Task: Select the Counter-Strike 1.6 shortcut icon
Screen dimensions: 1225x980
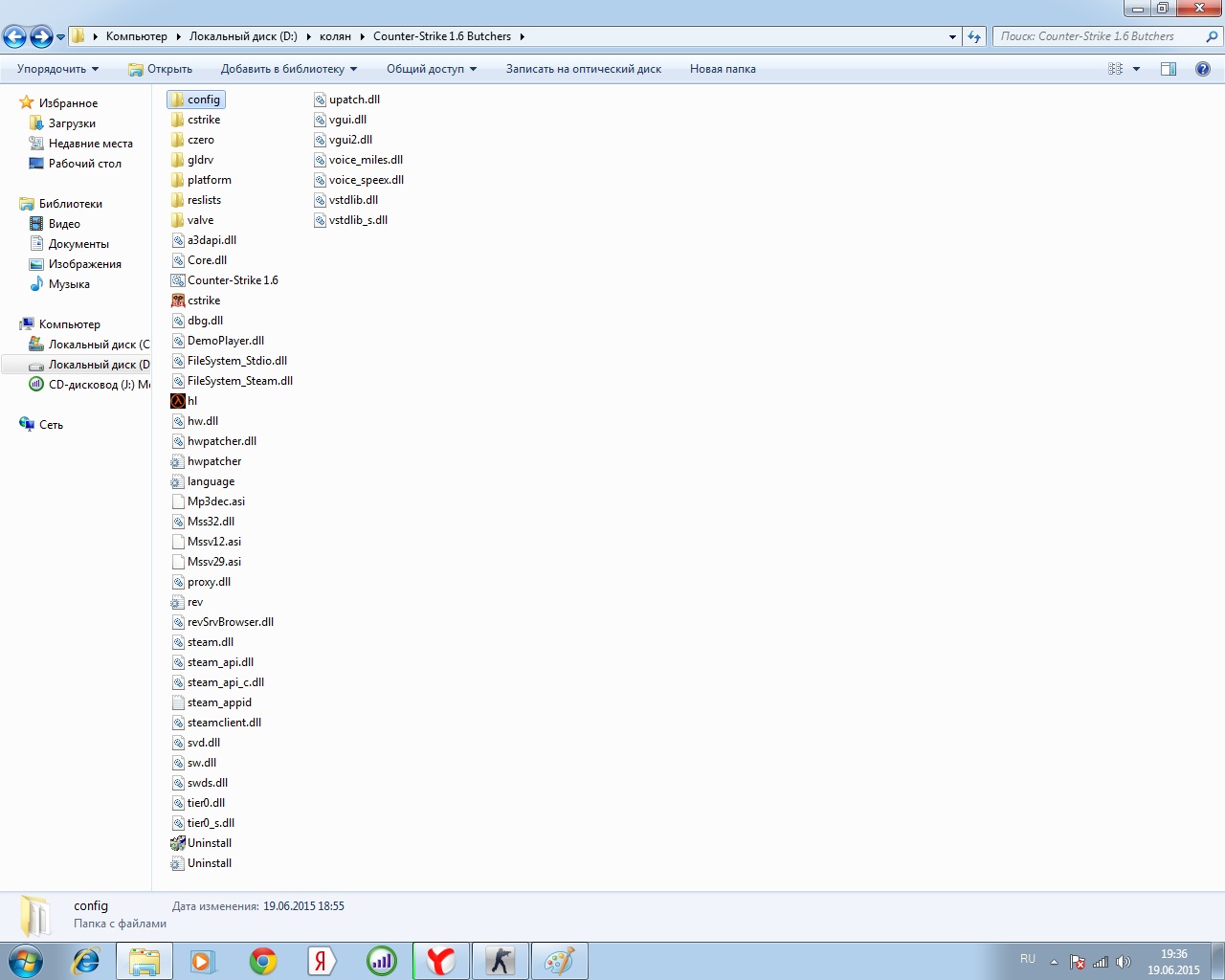Action: pyautogui.click(x=177, y=280)
